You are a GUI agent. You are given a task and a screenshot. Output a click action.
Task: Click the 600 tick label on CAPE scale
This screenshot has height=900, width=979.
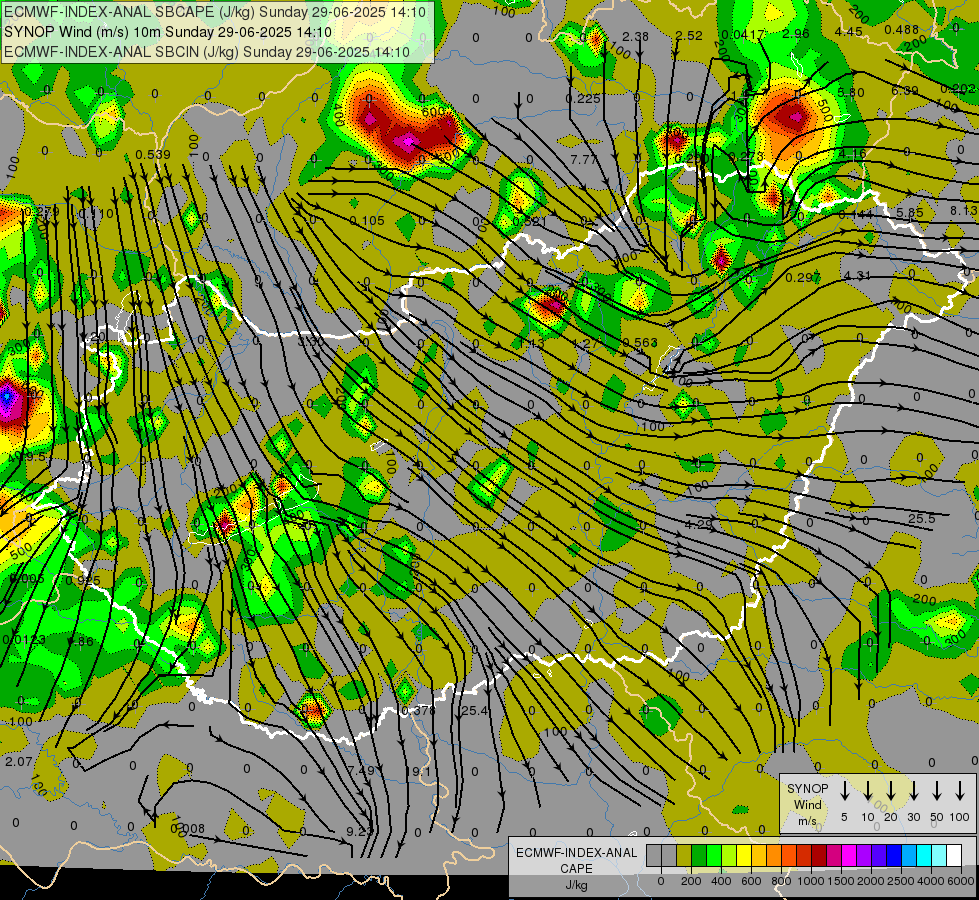pyautogui.click(x=751, y=881)
